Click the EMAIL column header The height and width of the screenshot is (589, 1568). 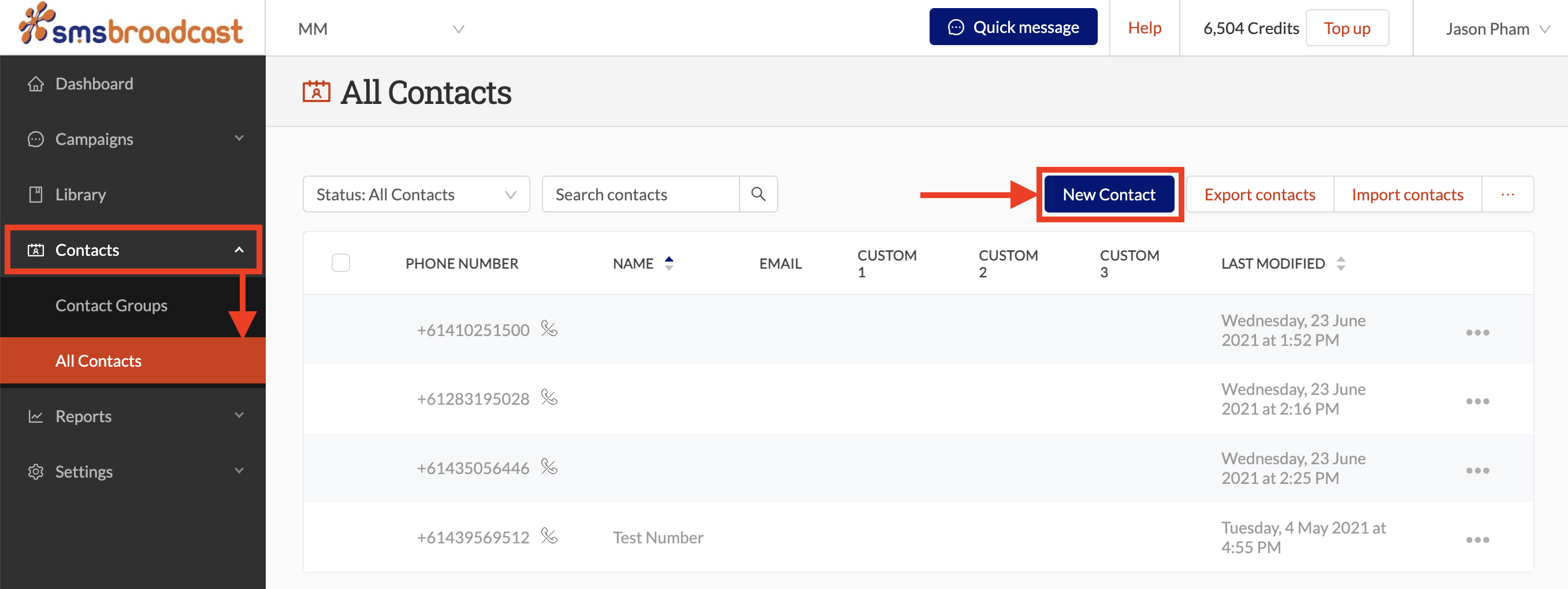coord(781,263)
